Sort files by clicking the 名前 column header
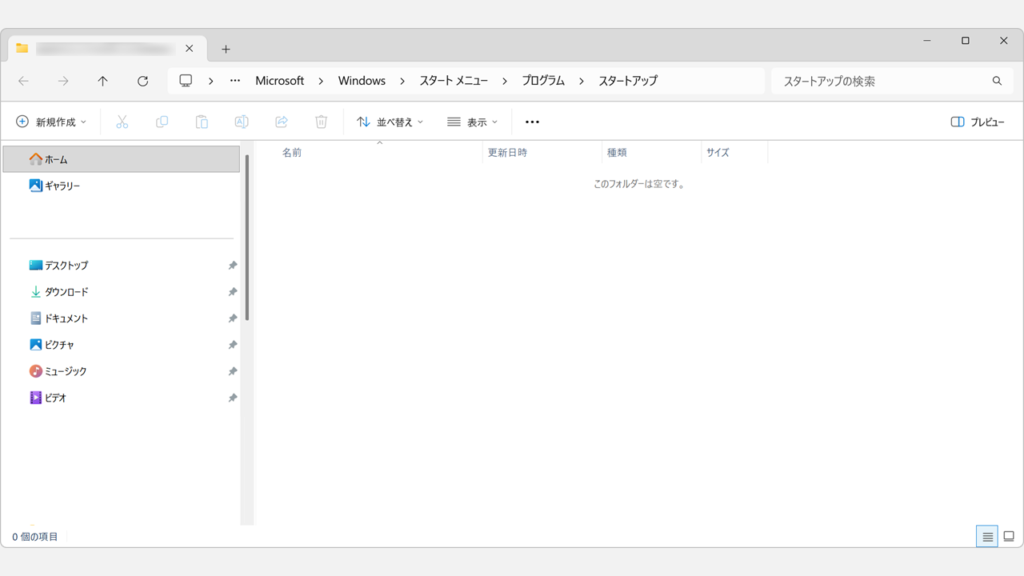Image resolution: width=1024 pixels, height=576 pixels. tap(290, 152)
